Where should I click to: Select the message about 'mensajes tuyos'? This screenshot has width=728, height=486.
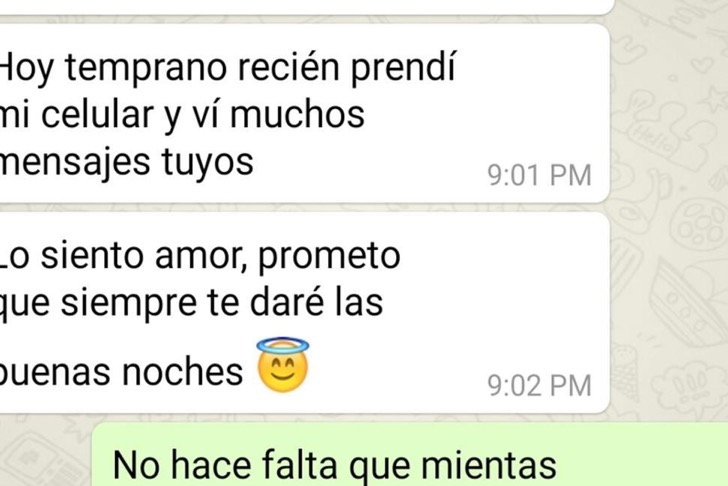(x=304, y=114)
